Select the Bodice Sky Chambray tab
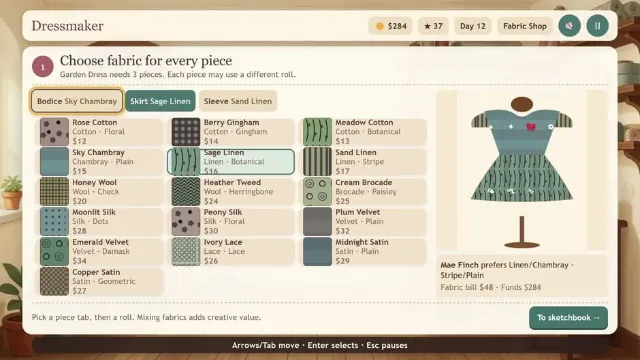Image resolution: width=640 pixels, height=360 pixels. pos(77,101)
